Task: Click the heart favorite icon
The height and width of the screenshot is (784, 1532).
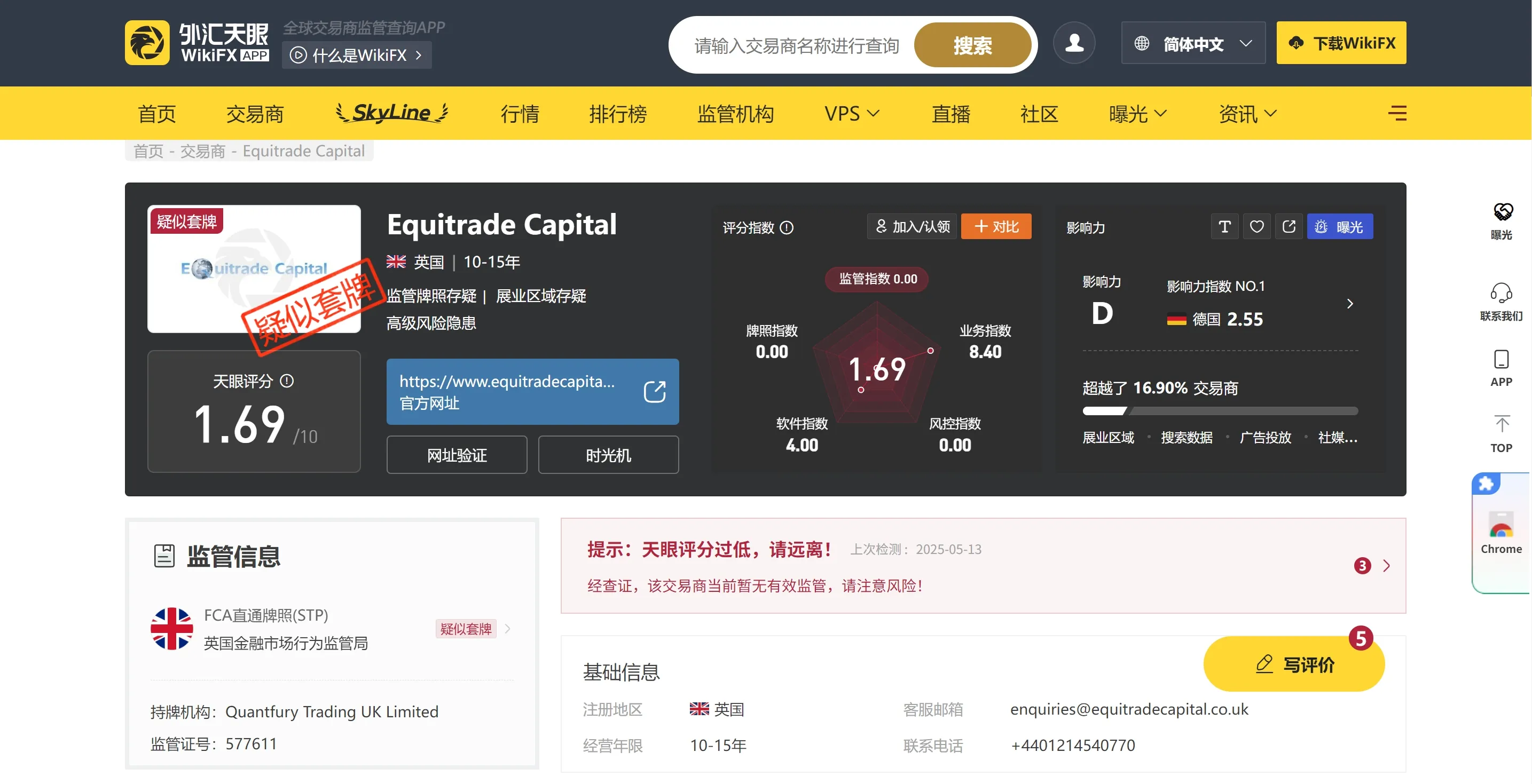Action: 1256,226
